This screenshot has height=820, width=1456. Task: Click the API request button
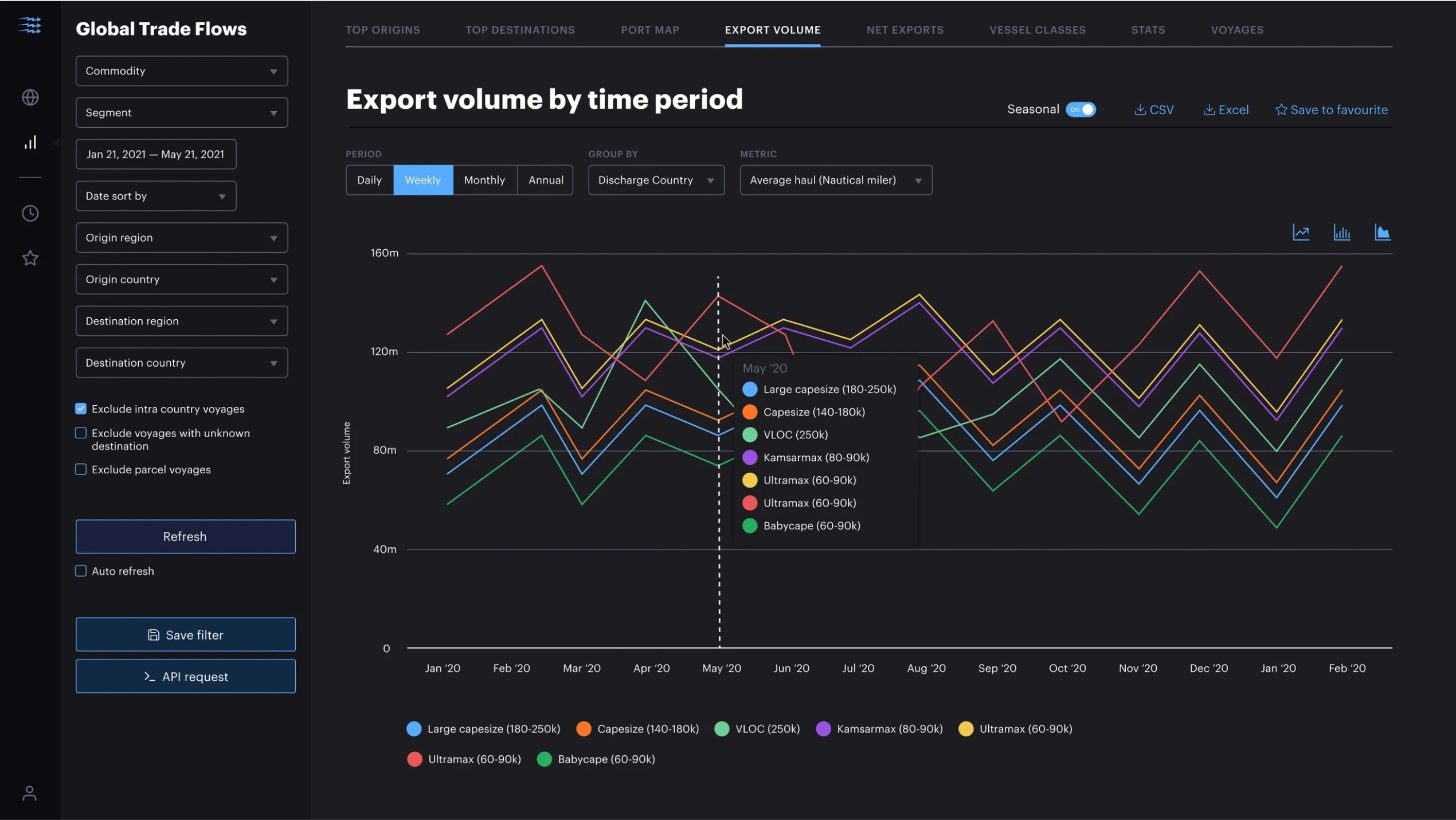click(186, 677)
